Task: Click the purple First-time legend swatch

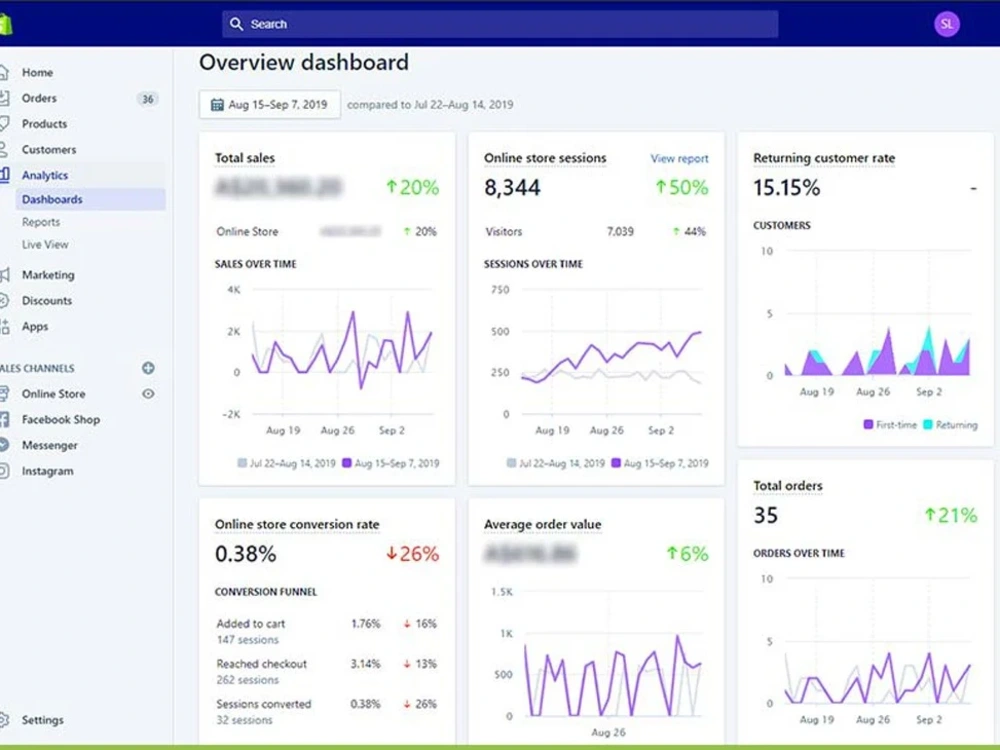Action: click(868, 425)
